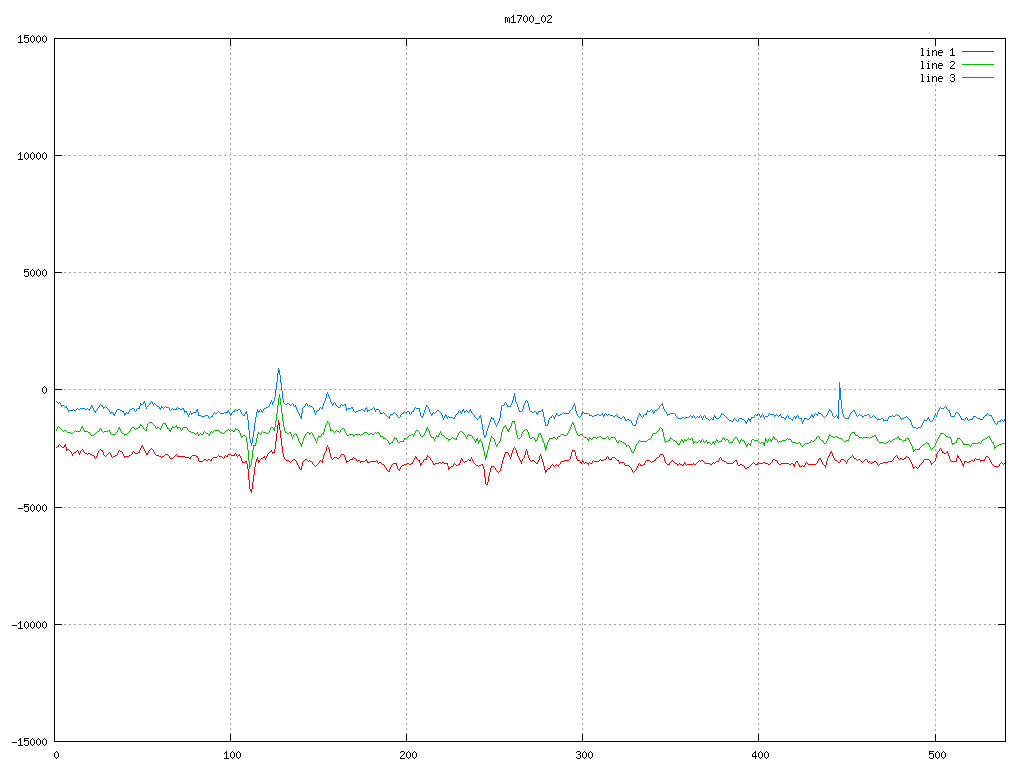
Task: Click the chart title m1700_02
Action: click(528, 20)
